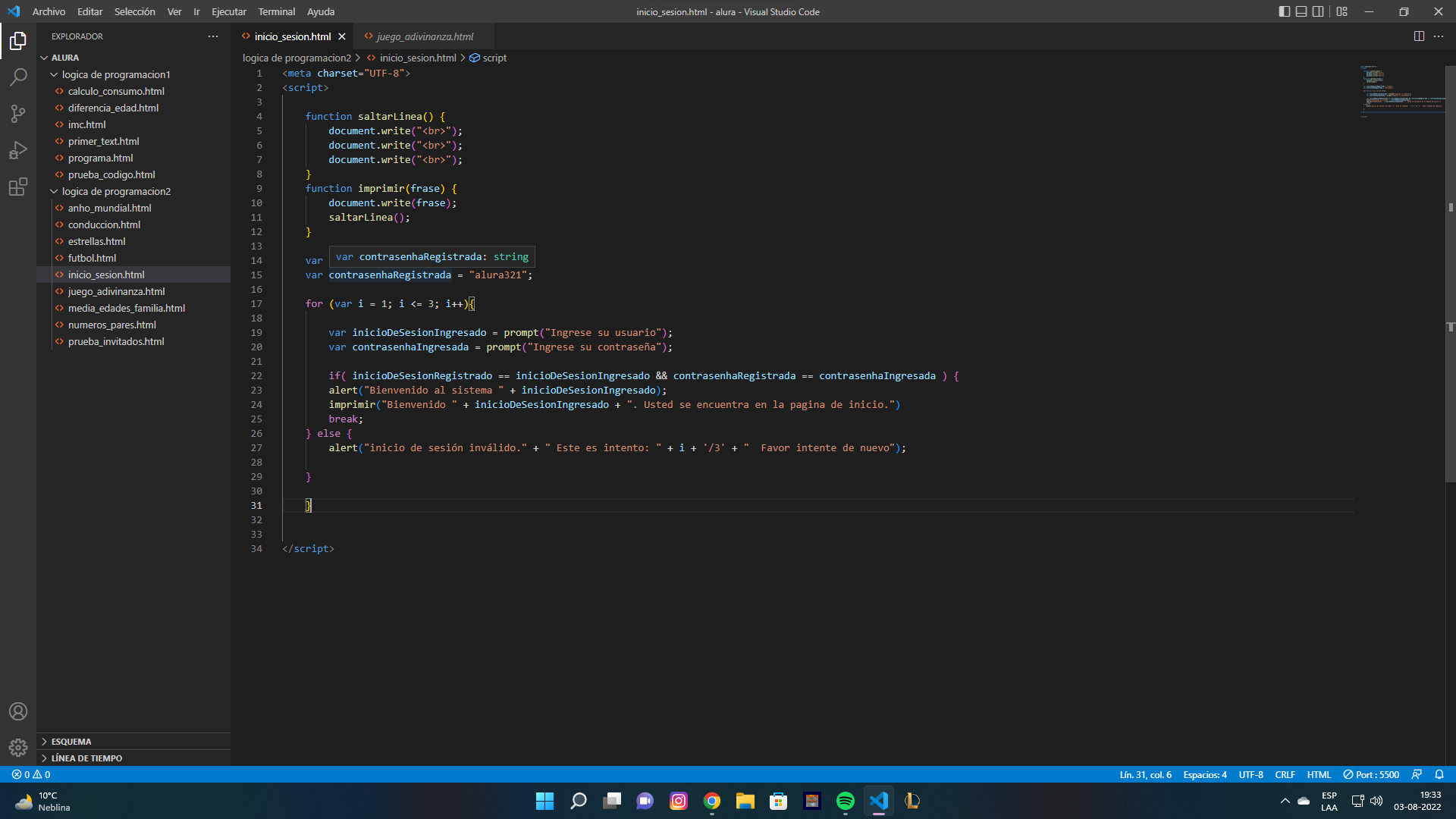Screen dimensions: 1456x819
Task: Open script breadcrumb dropdown
Action: 488,58
